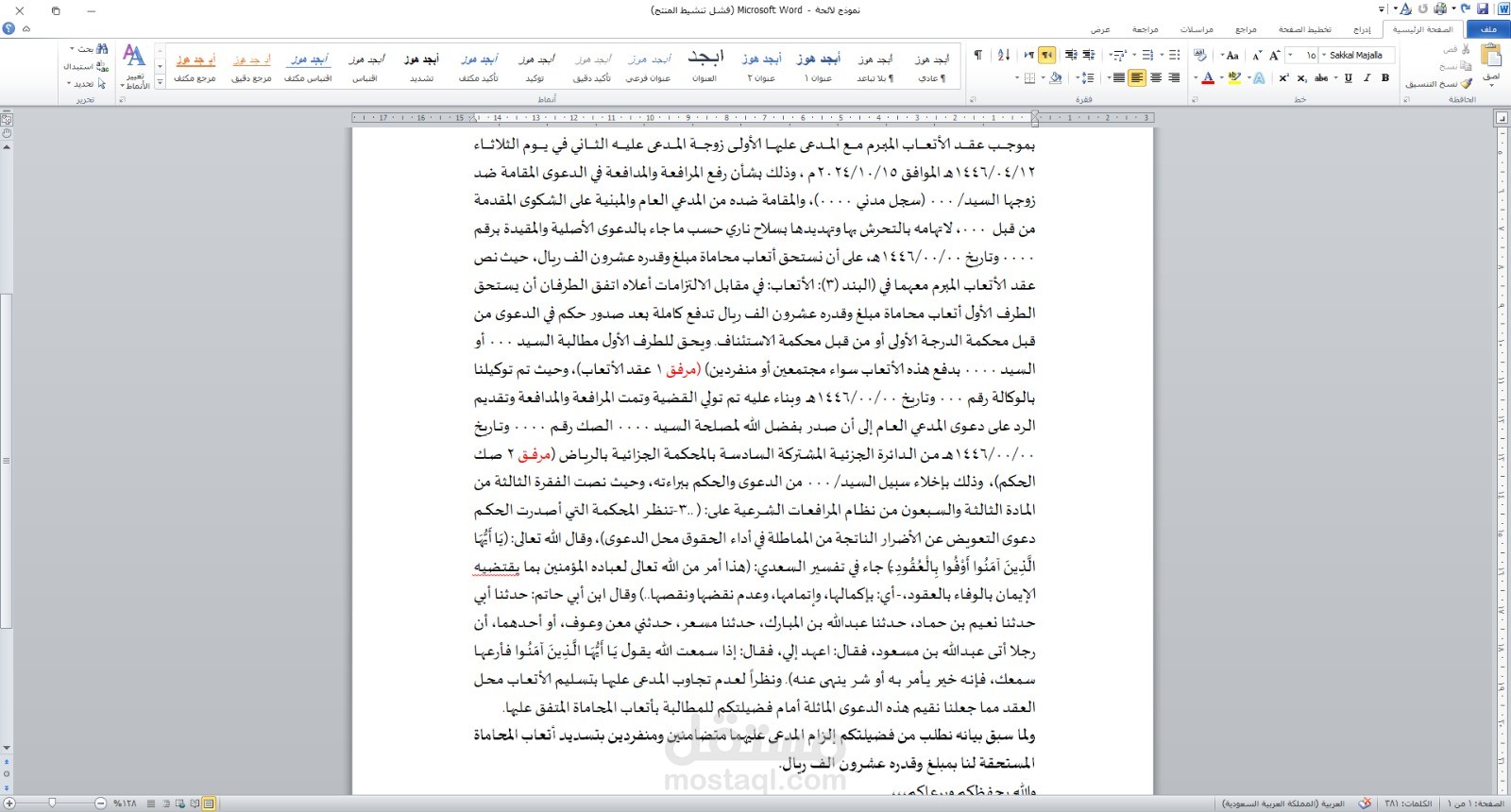Screen dimensions: 1511x812
Task: Click the Decrease Indent icon
Action: tap(1089, 55)
